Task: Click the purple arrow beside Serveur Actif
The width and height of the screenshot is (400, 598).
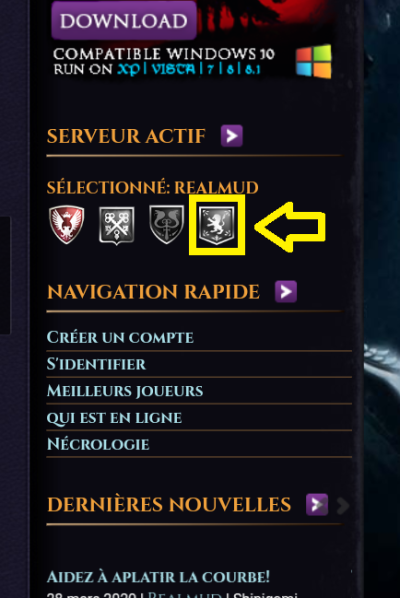Action: pyautogui.click(x=232, y=136)
